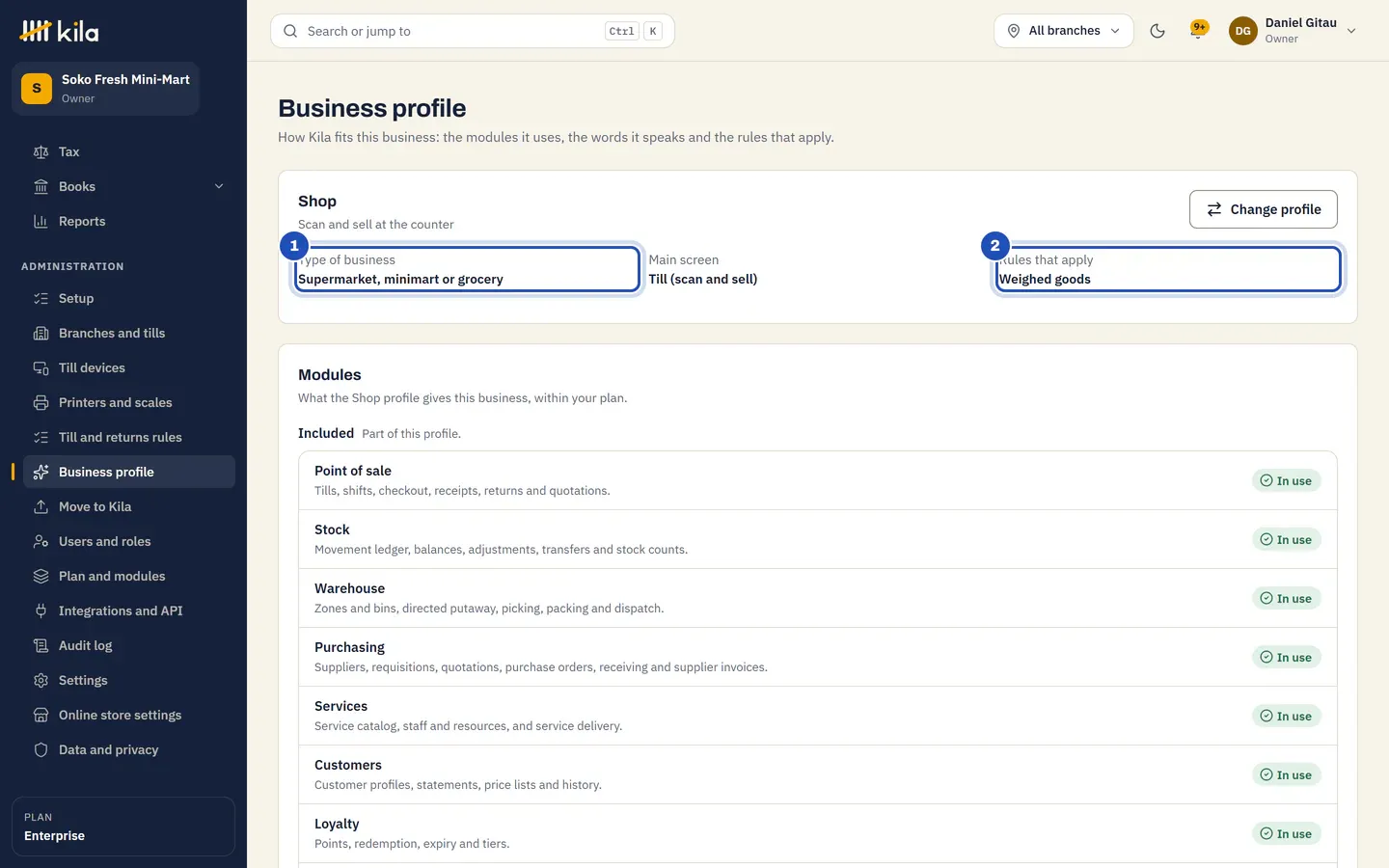Image resolution: width=1389 pixels, height=868 pixels.
Task: Navigate to Users and roles
Action: click(x=129, y=541)
